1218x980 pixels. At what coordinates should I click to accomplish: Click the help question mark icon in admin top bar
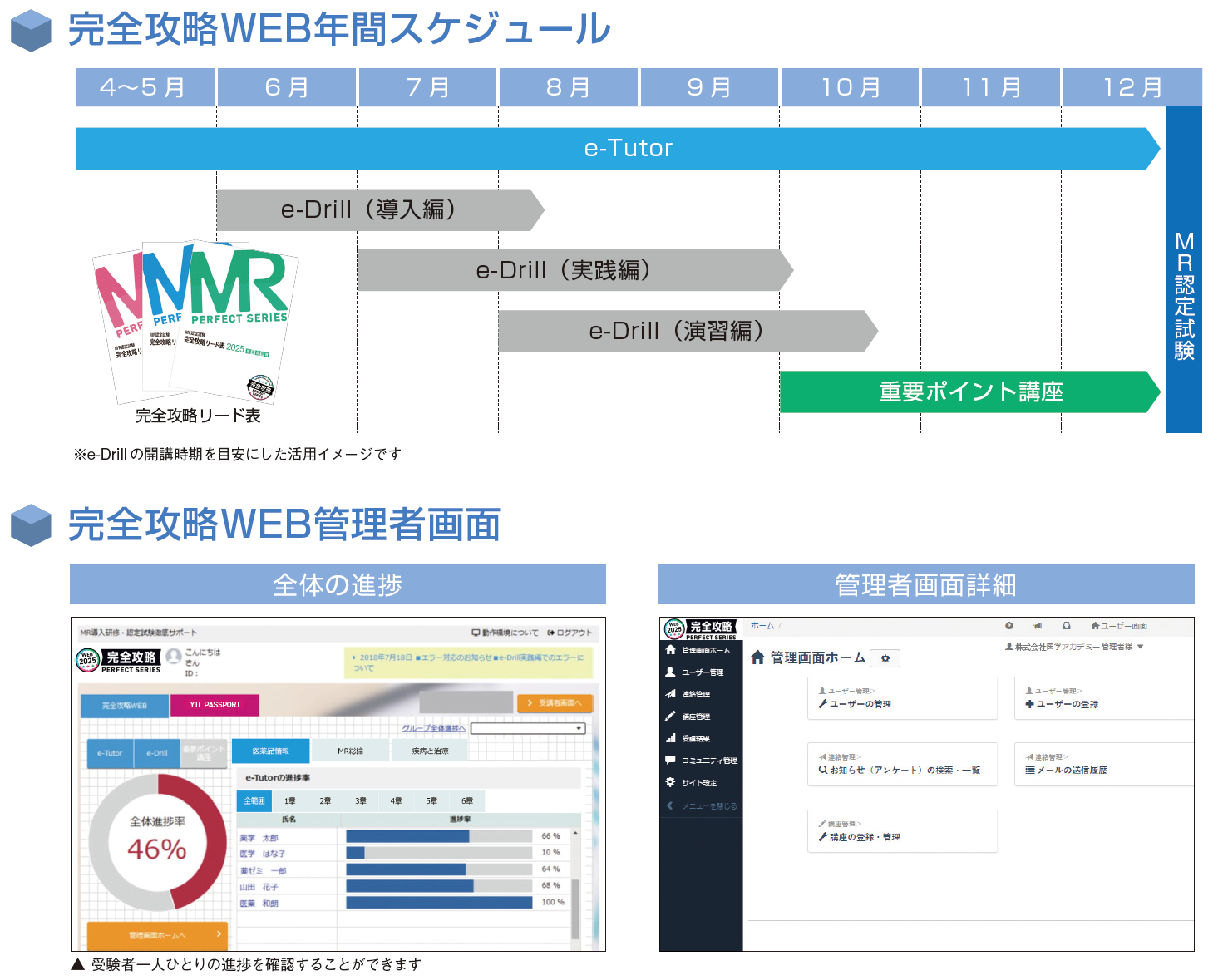click(1008, 626)
